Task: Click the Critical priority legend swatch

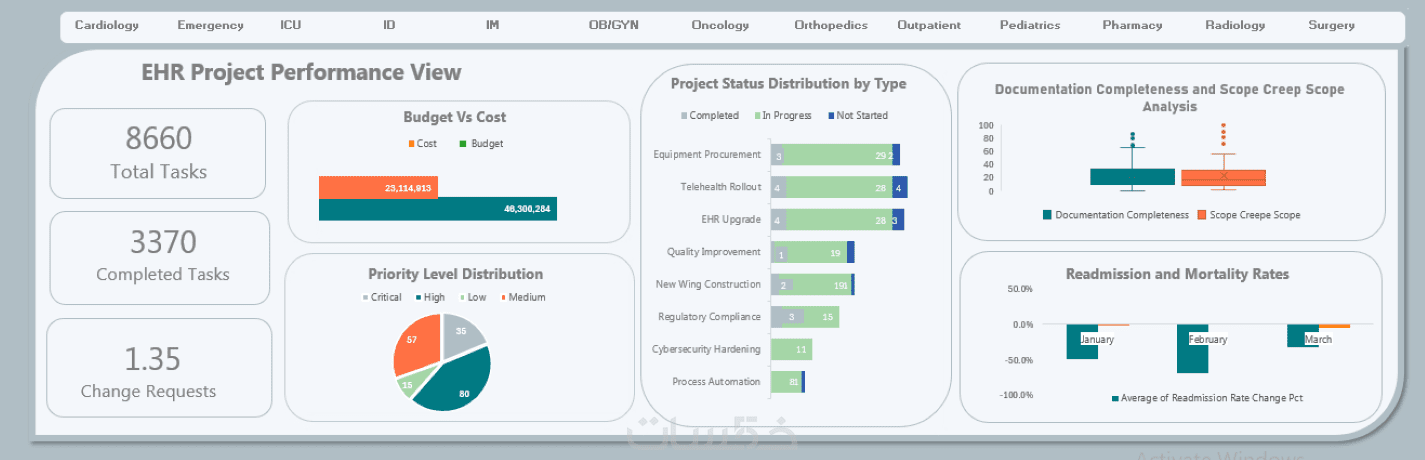Action: coord(365,297)
